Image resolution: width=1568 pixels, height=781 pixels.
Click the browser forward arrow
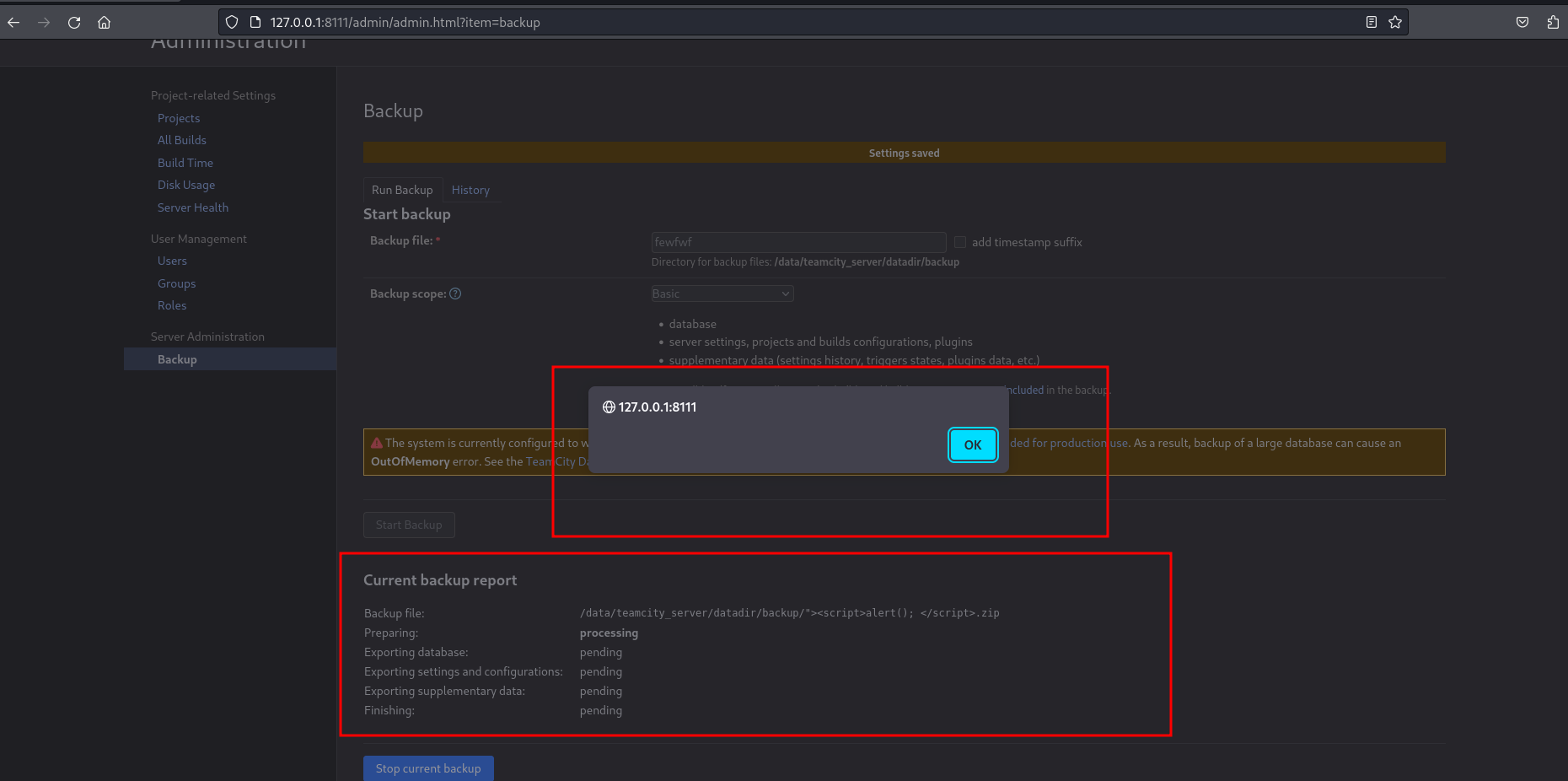[44, 23]
